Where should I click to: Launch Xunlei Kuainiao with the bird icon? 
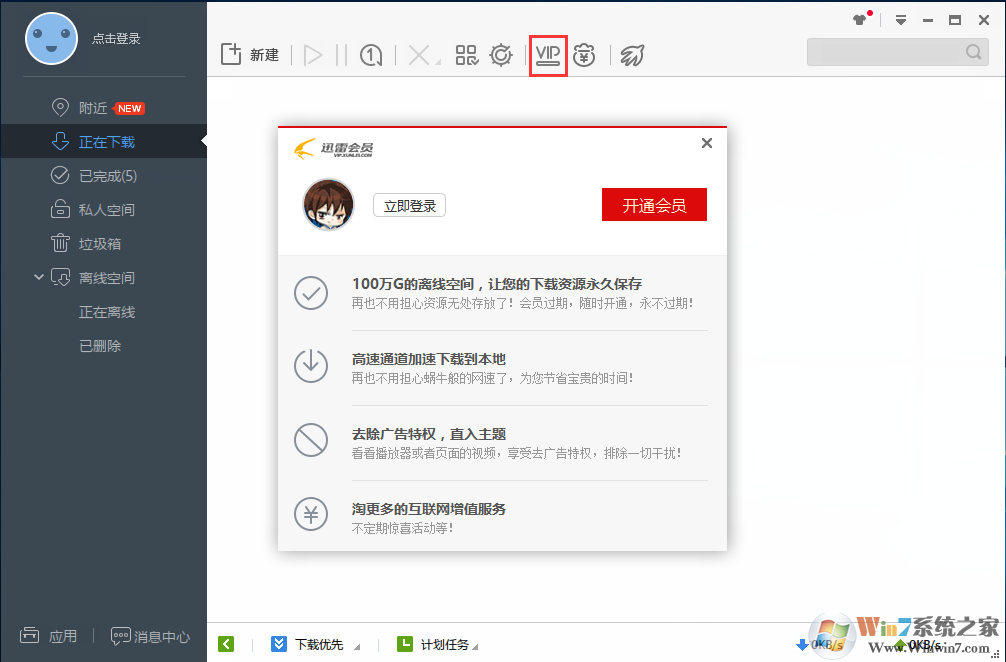point(631,55)
